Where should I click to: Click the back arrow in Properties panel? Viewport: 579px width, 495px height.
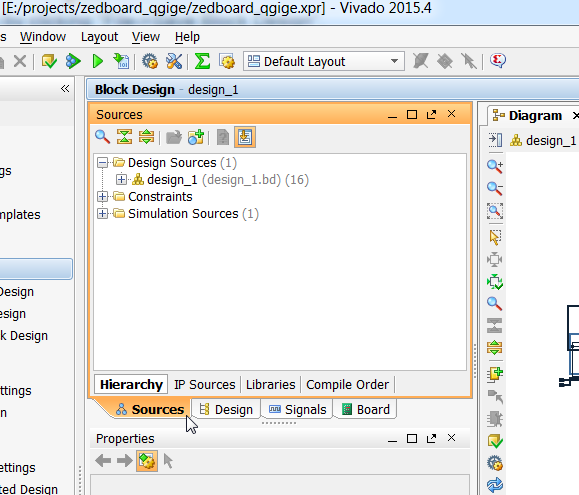pos(103,461)
